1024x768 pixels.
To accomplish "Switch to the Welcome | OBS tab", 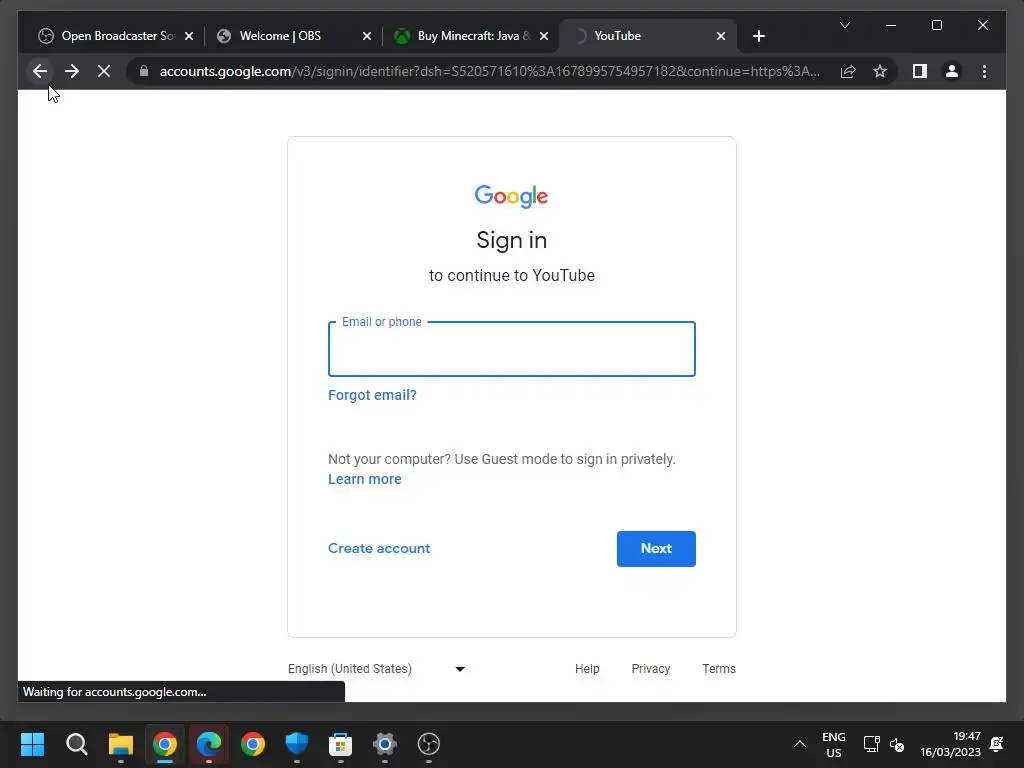I will [x=280, y=36].
